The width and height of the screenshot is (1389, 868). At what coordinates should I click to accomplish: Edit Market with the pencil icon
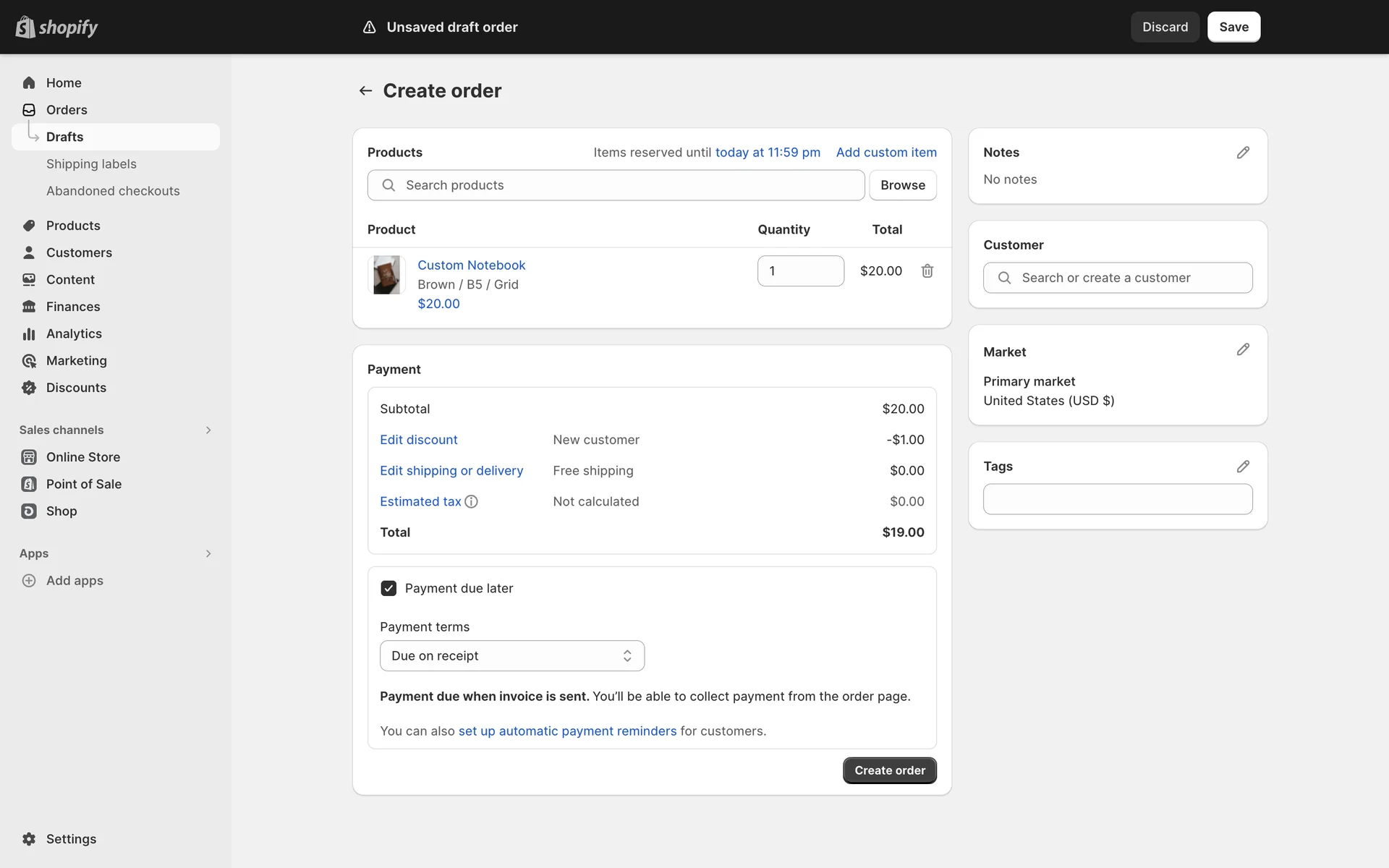pos(1242,349)
